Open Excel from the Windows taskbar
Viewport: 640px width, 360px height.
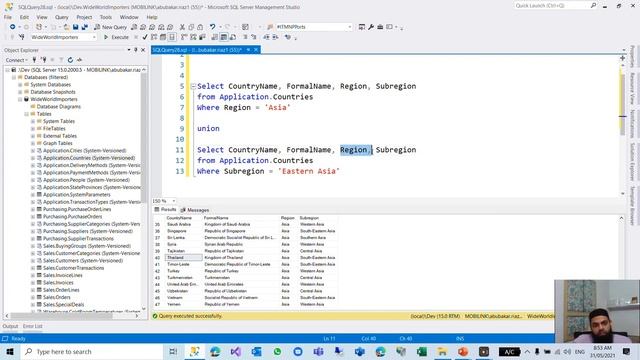pos(422,351)
